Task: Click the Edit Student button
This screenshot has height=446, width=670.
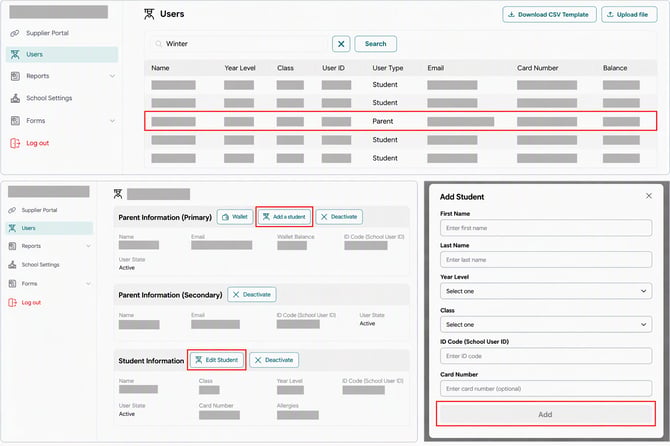Action: [x=217, y=360]
